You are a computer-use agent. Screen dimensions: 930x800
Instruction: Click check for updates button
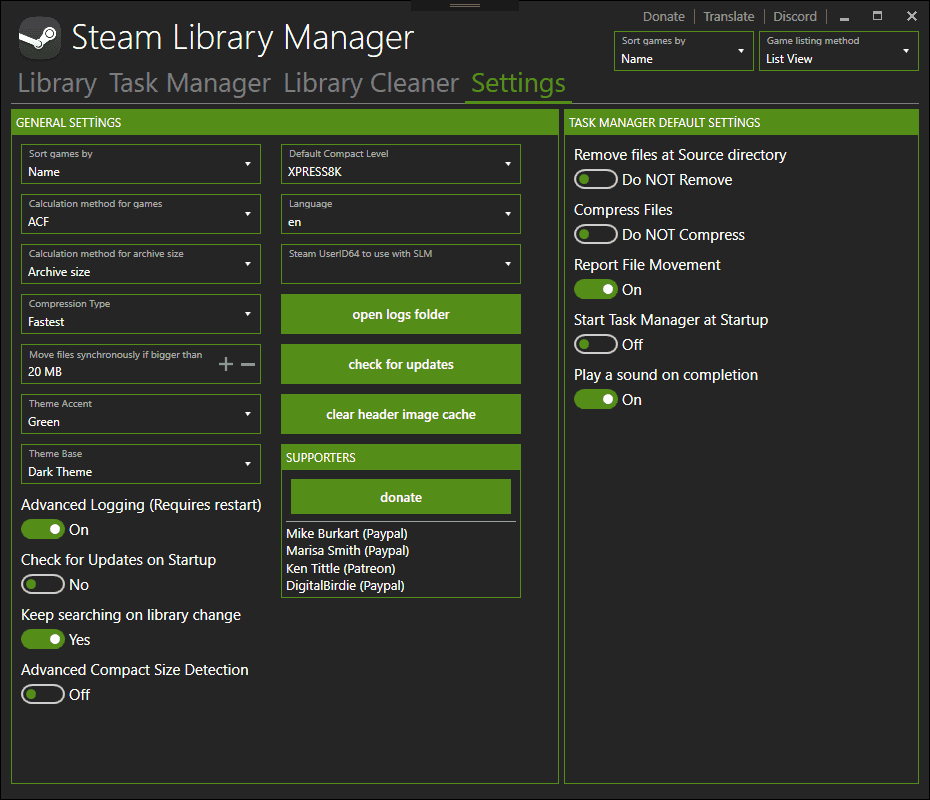400,364
